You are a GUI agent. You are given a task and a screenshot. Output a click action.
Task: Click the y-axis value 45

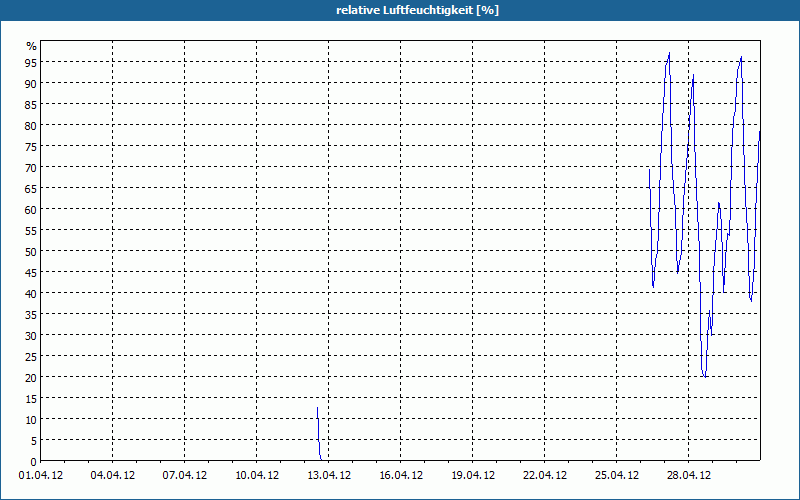[31, 272]
